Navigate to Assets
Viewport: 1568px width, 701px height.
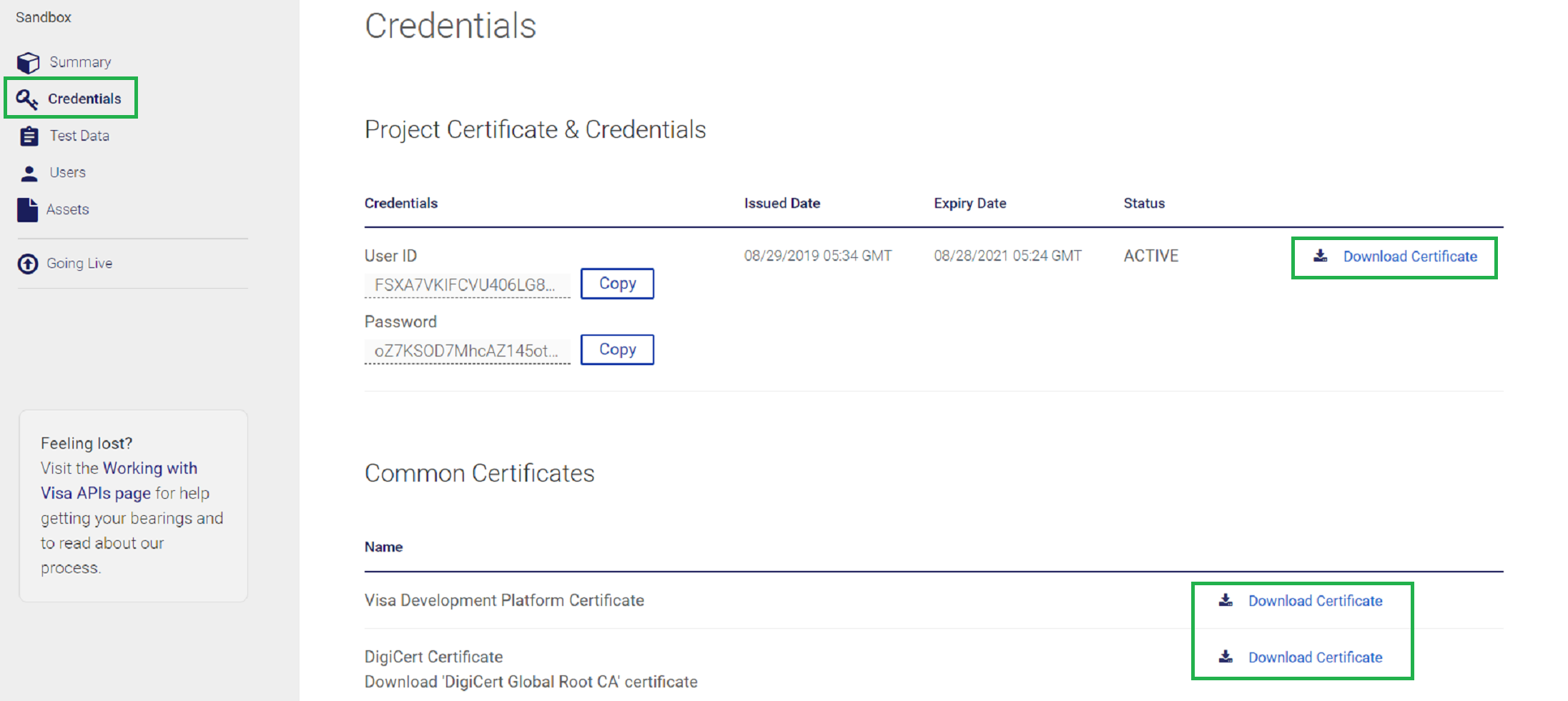[x=67, y=209]
